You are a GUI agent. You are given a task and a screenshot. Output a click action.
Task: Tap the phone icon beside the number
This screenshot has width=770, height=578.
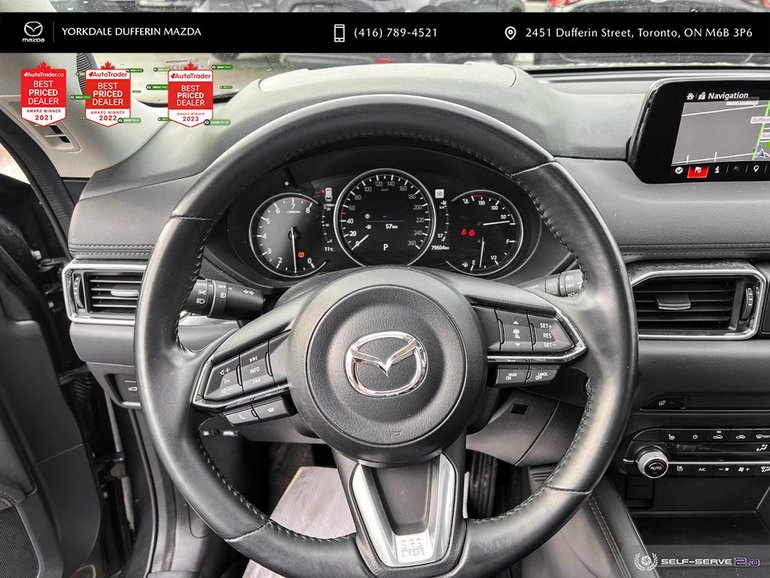click(339, 33)
